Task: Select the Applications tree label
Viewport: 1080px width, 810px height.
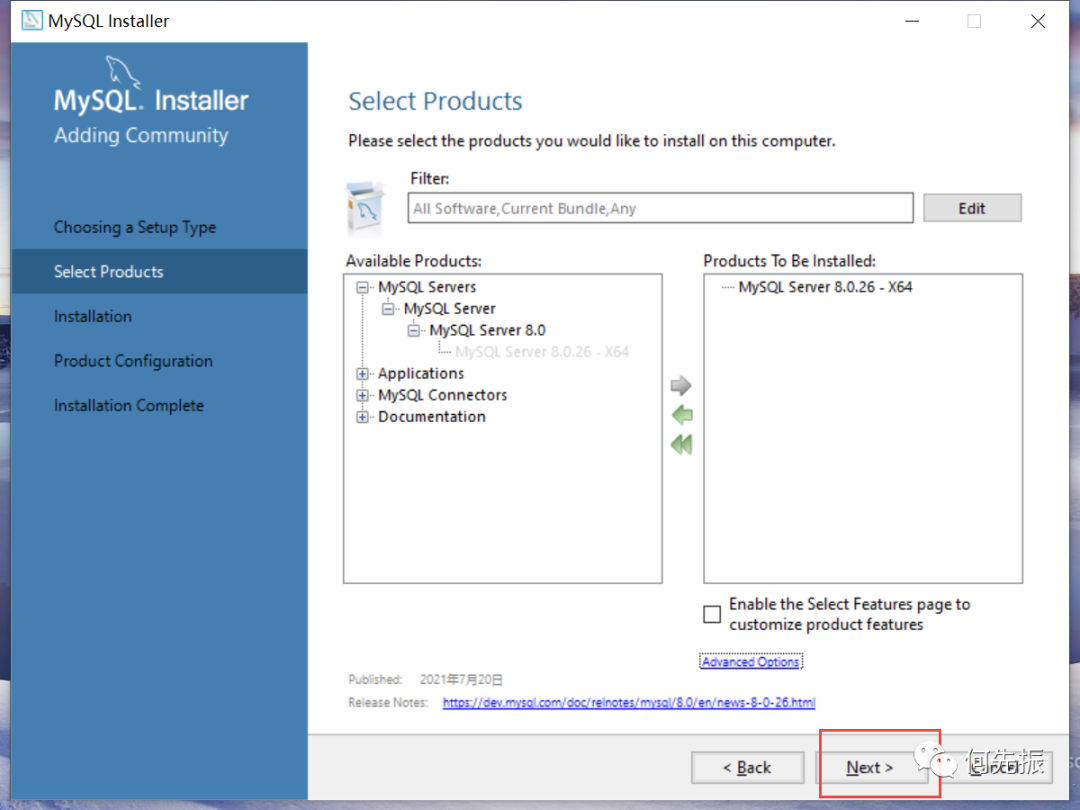Action: (421, 373)
